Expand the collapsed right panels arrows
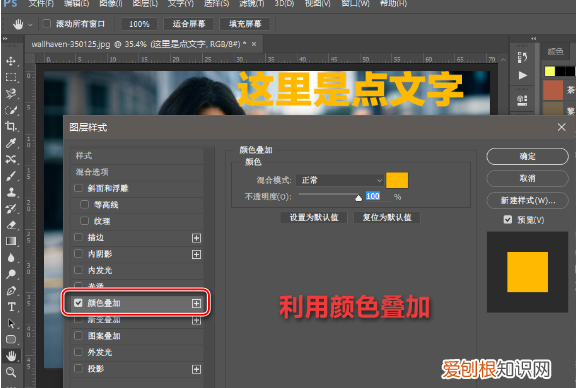The height and width of the screenshot is (388, 576). coord(533,38)
